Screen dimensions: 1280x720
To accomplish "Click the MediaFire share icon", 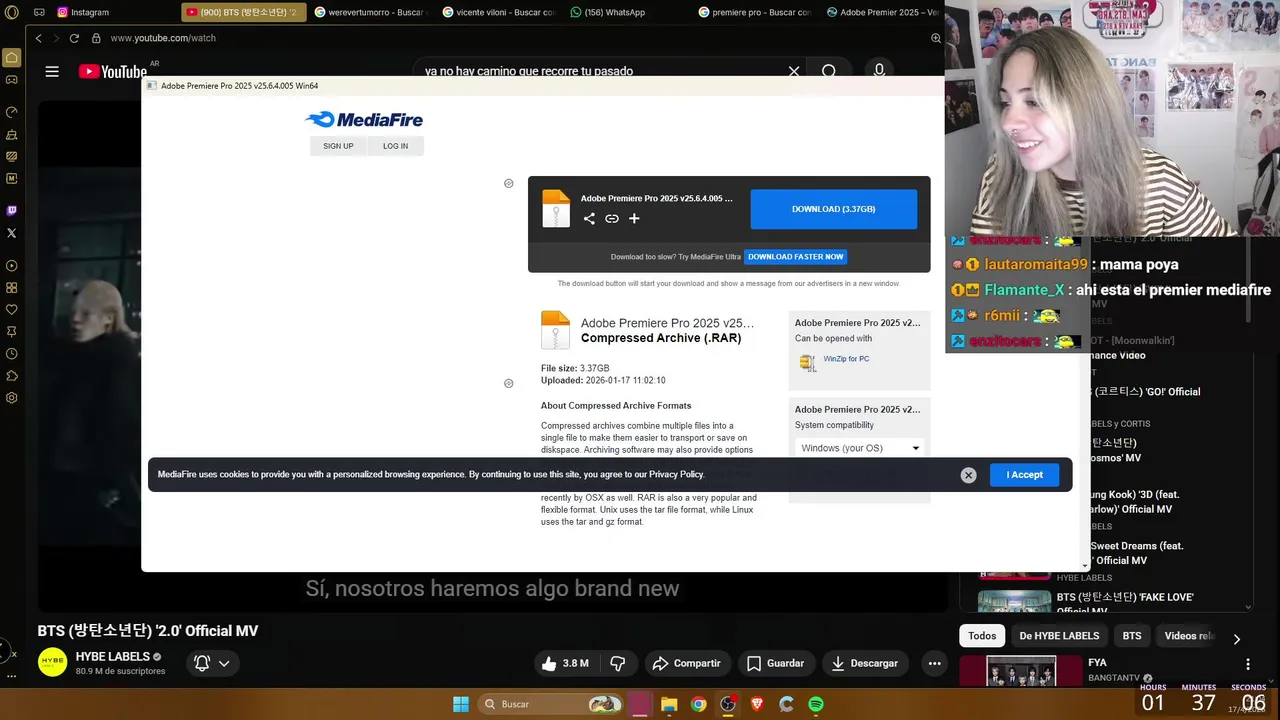I will coord(589,218).
